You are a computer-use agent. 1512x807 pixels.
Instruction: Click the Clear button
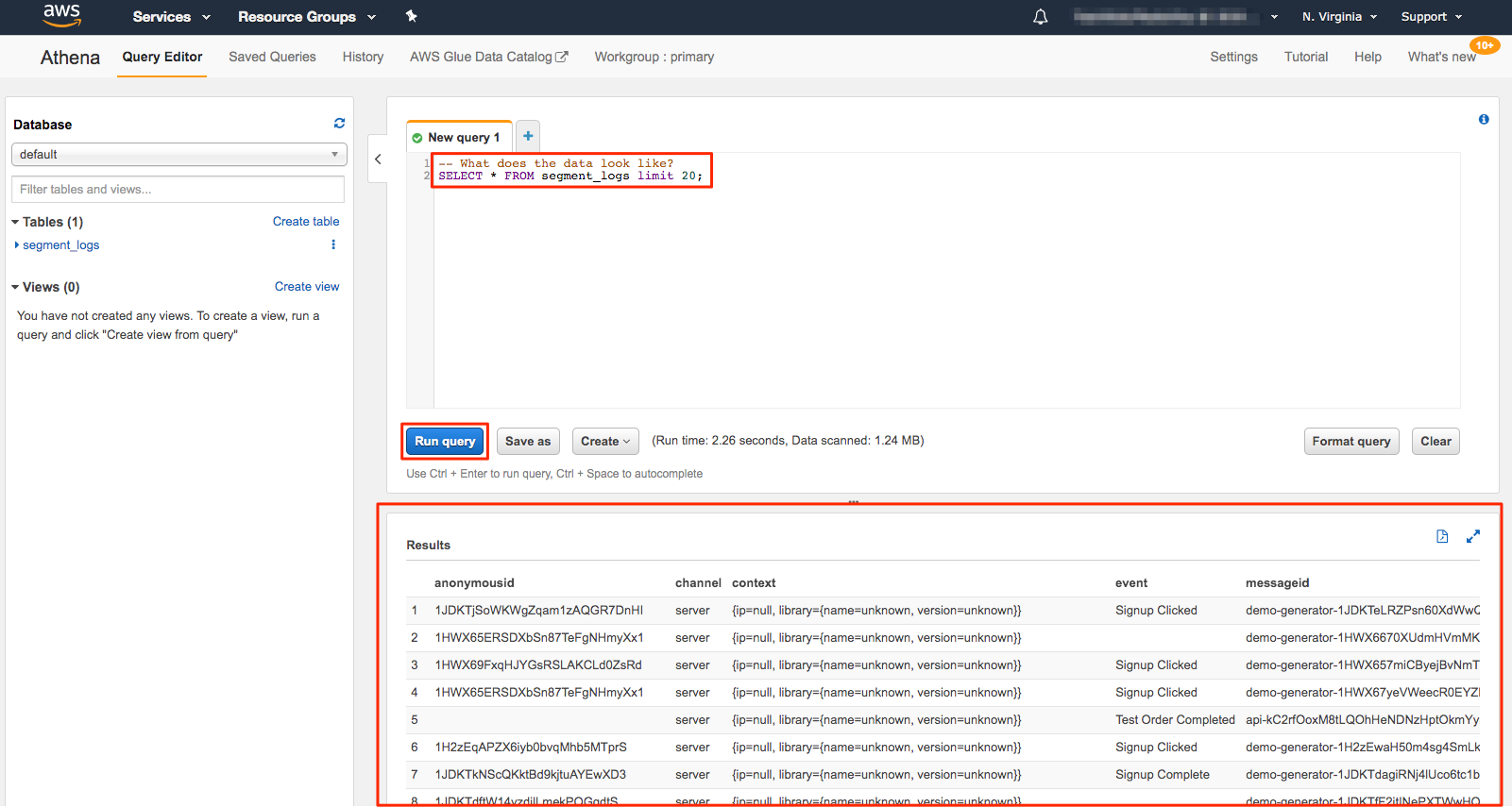click(1436, 441)
